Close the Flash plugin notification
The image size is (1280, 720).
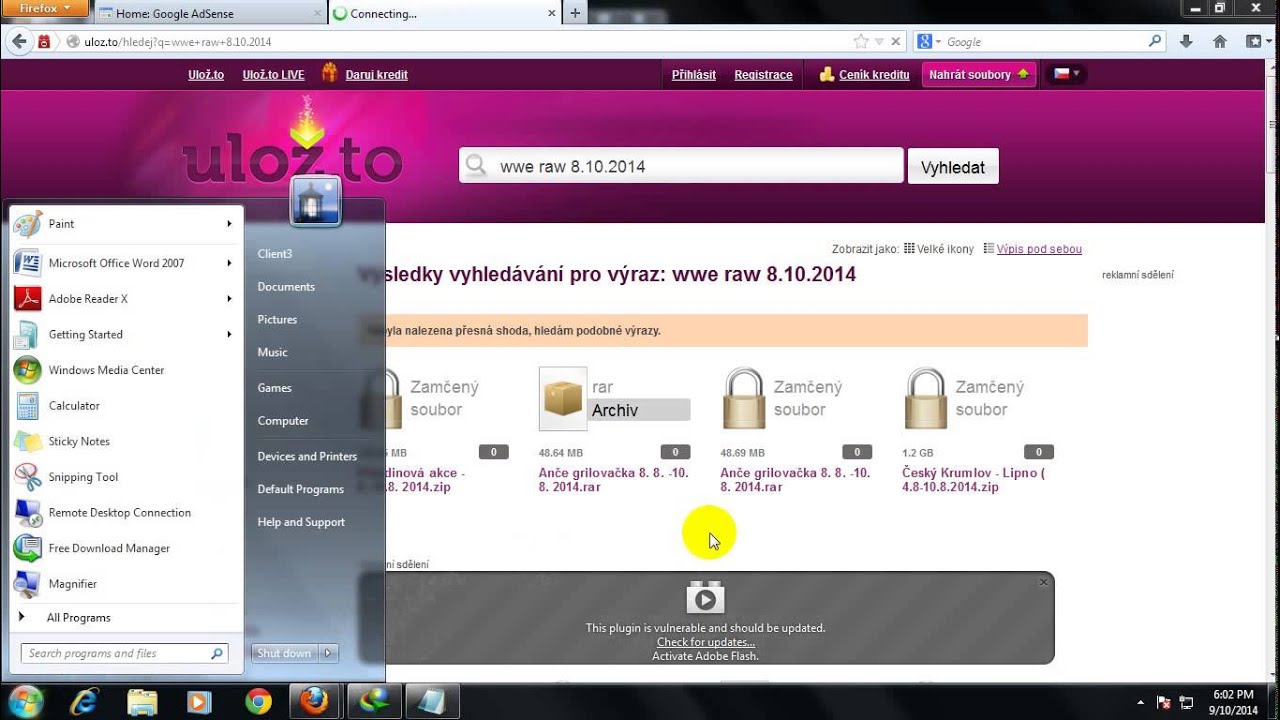[x=1043, y=582]
